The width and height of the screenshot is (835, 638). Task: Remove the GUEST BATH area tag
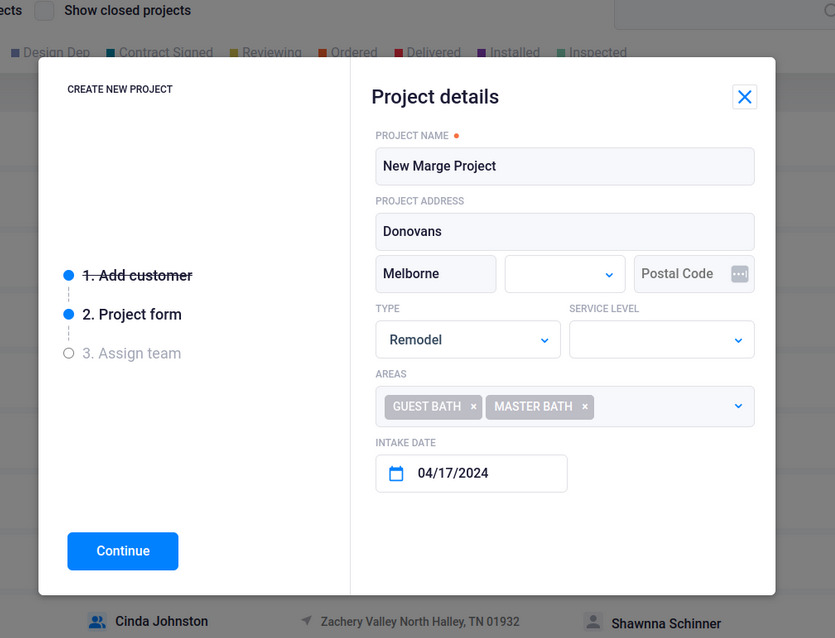tap(473, 407)
